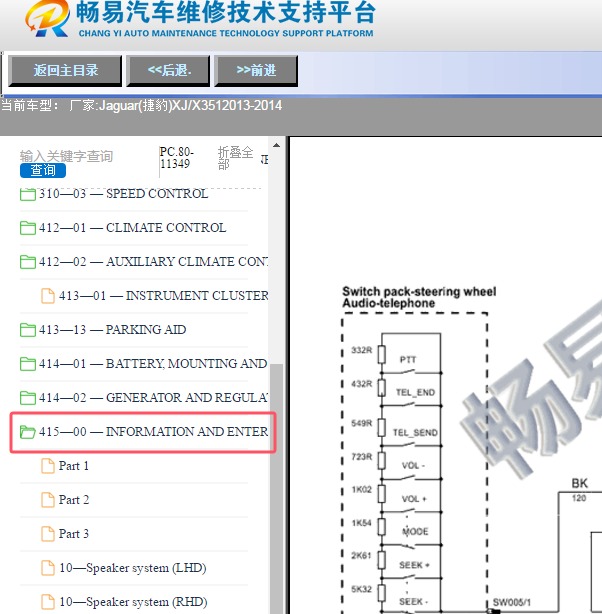Open 10—Speaker system (LHD) diagram
Screen dimensions: 602x614
(x=133, y=568)
